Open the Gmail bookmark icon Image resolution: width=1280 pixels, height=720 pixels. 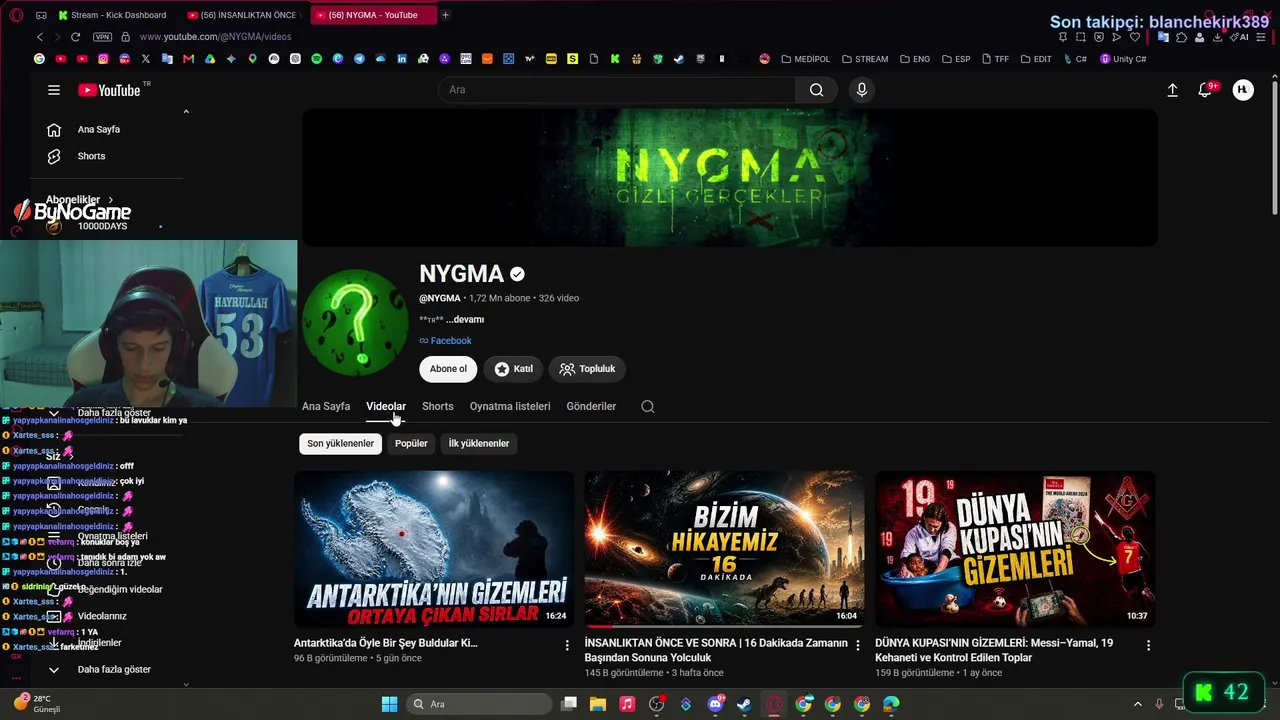188,59
